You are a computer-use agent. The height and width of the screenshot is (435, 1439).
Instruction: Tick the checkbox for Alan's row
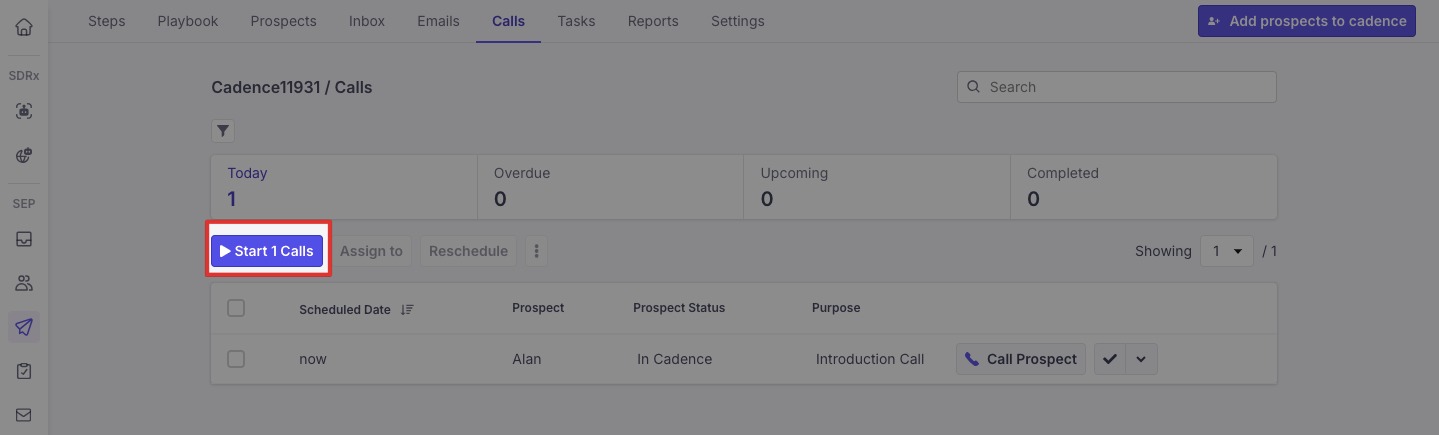tap(236, 359)
